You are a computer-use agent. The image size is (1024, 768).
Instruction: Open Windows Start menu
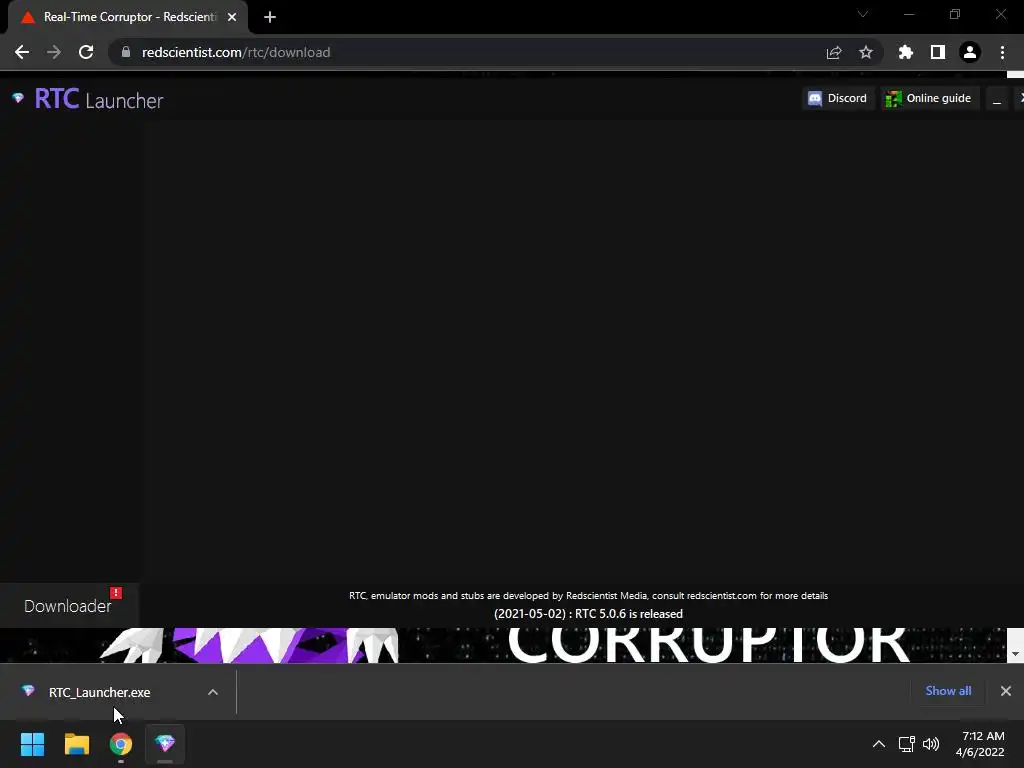point(32,744)
